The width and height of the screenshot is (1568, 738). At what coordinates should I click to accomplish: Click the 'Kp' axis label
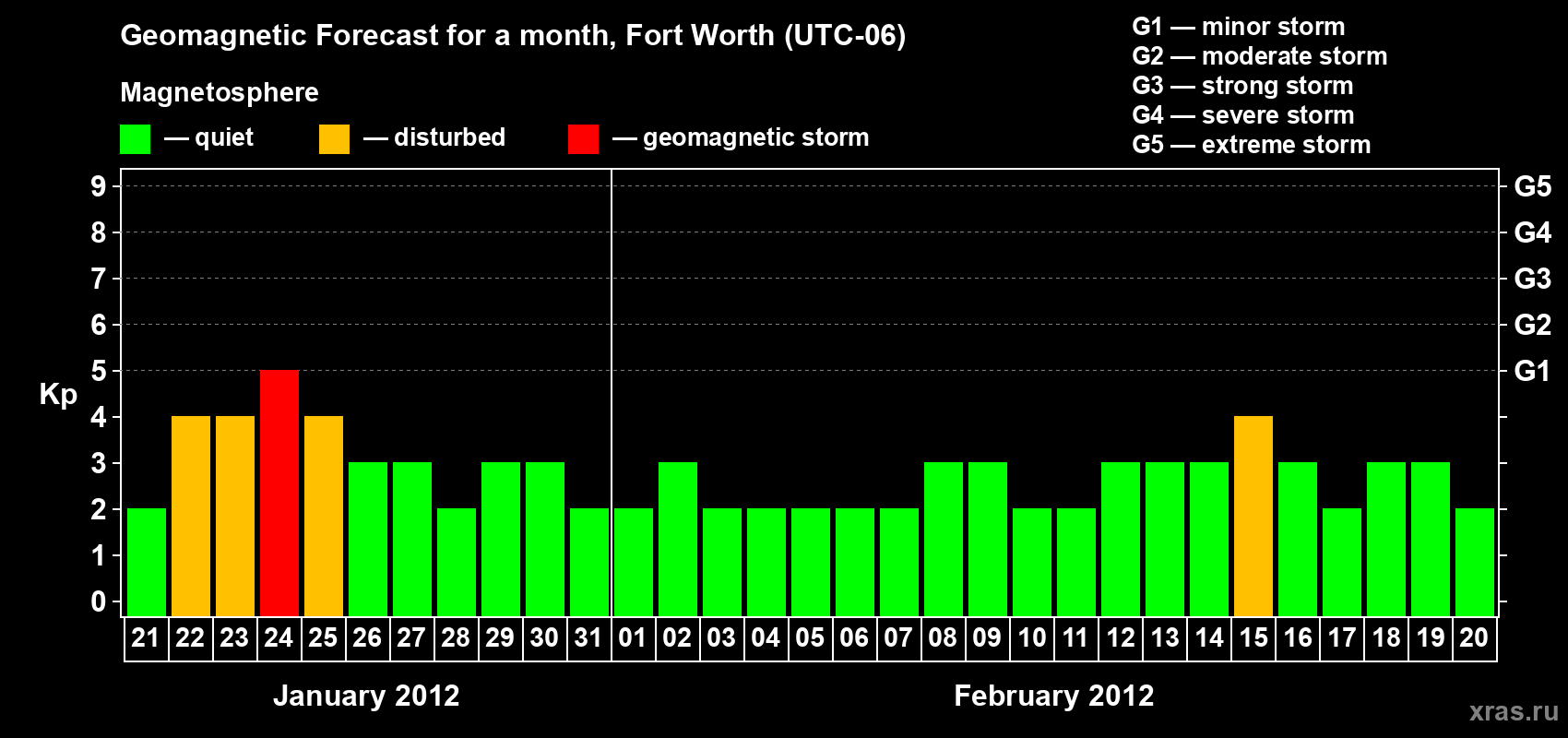(x=58, y=395)
